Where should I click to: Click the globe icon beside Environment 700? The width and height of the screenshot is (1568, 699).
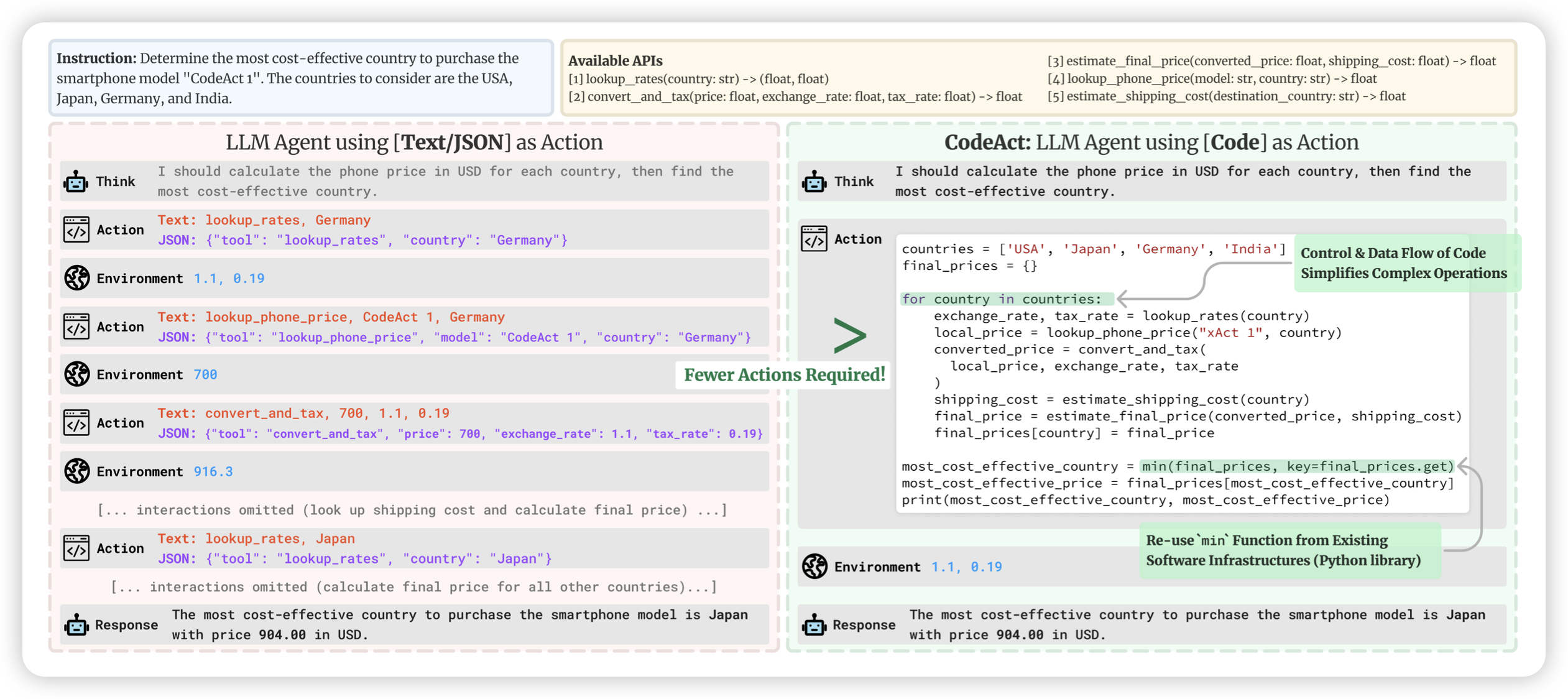[77, 374]
